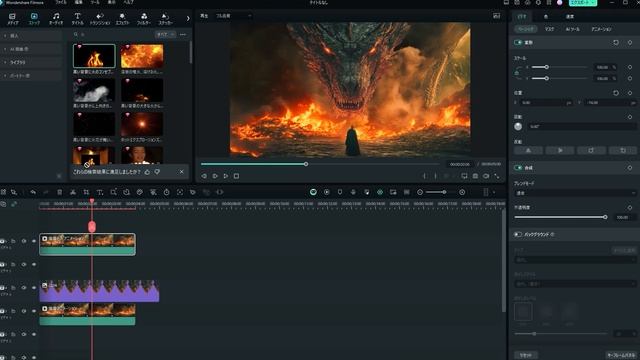Open the Filters tab
Viewport: 640px width, 360px height.
click(x=144, y=19)
